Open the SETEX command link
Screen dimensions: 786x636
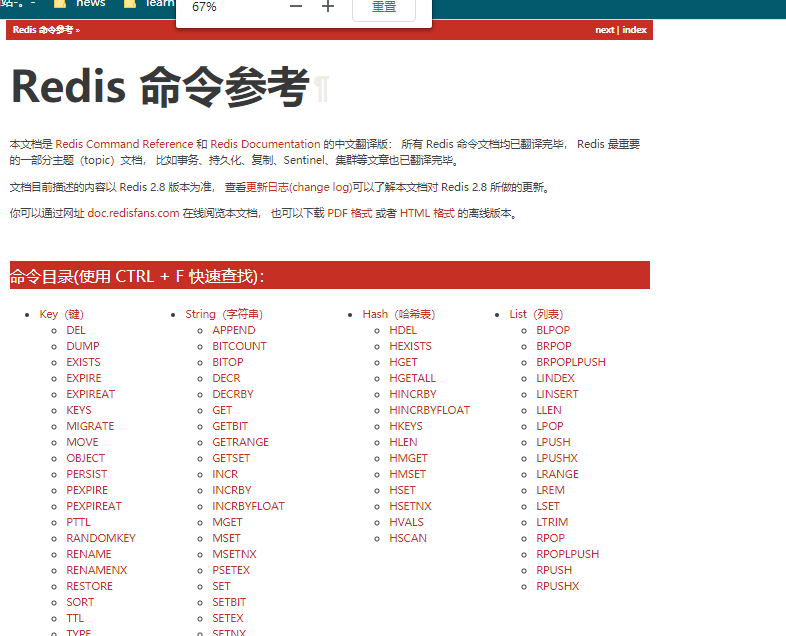tap(228, 619)
